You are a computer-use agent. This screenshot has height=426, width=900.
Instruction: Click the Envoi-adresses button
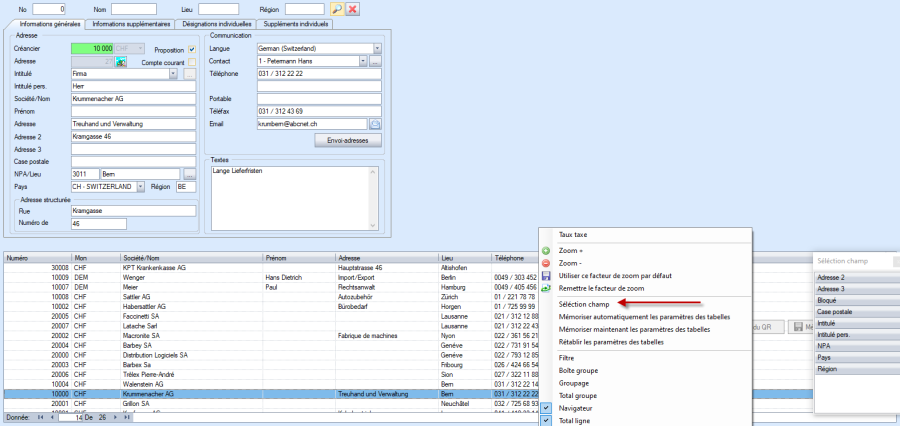point(348,141)
